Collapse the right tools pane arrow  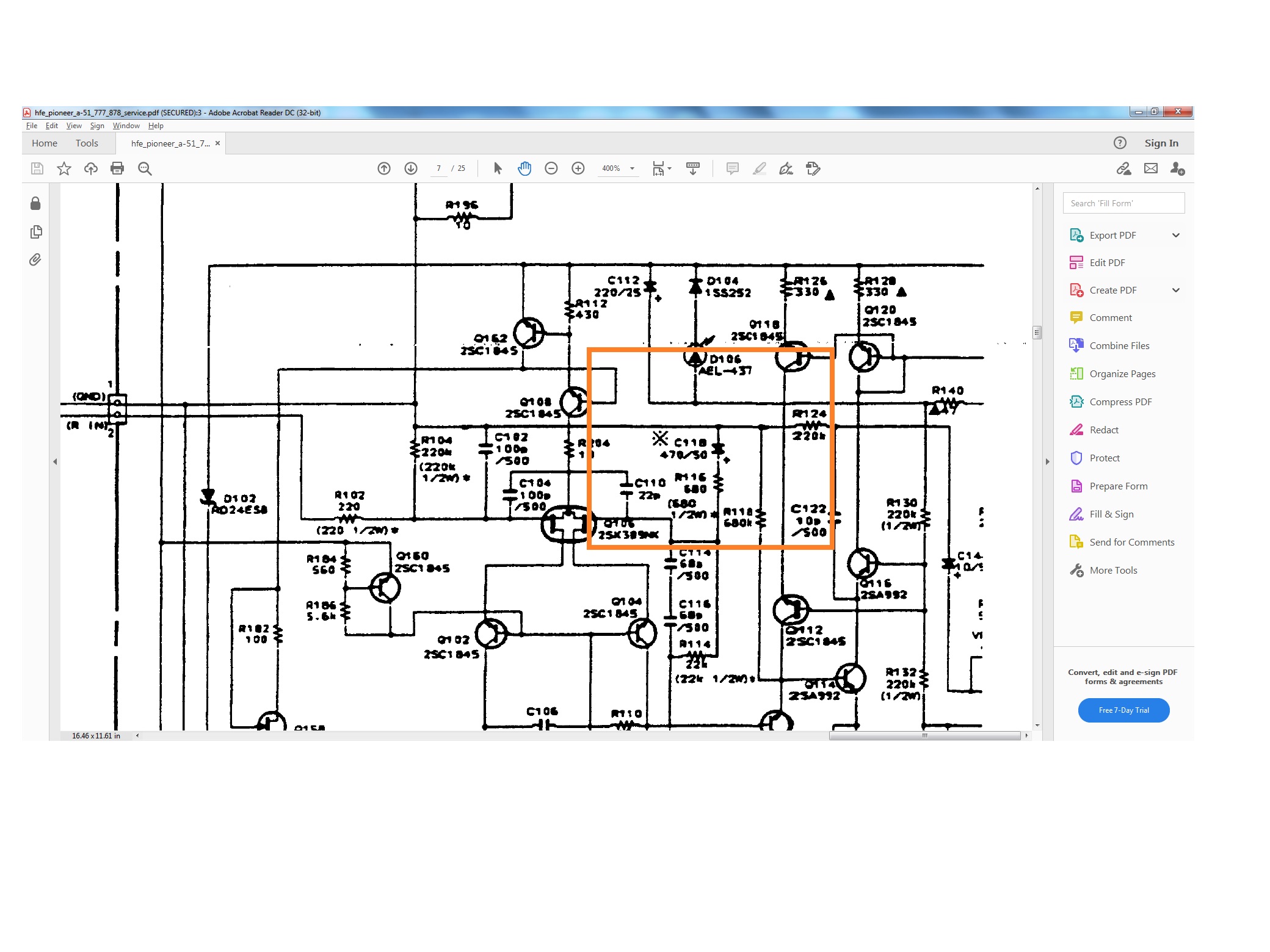[1048, 461]
